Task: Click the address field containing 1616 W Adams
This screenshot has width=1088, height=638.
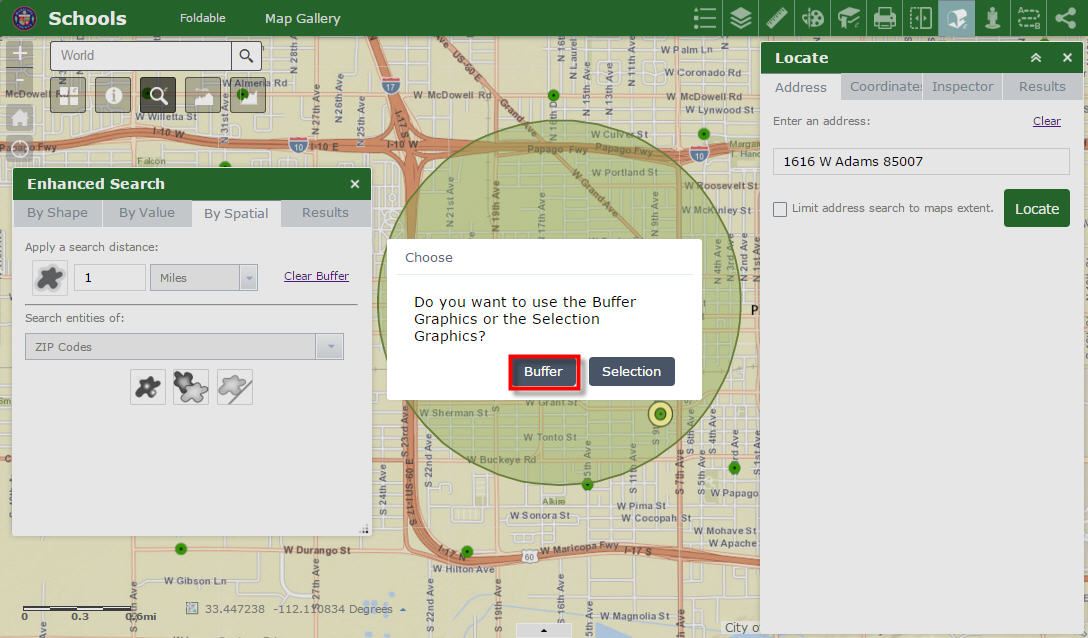Action: click(x=921, y=162)
